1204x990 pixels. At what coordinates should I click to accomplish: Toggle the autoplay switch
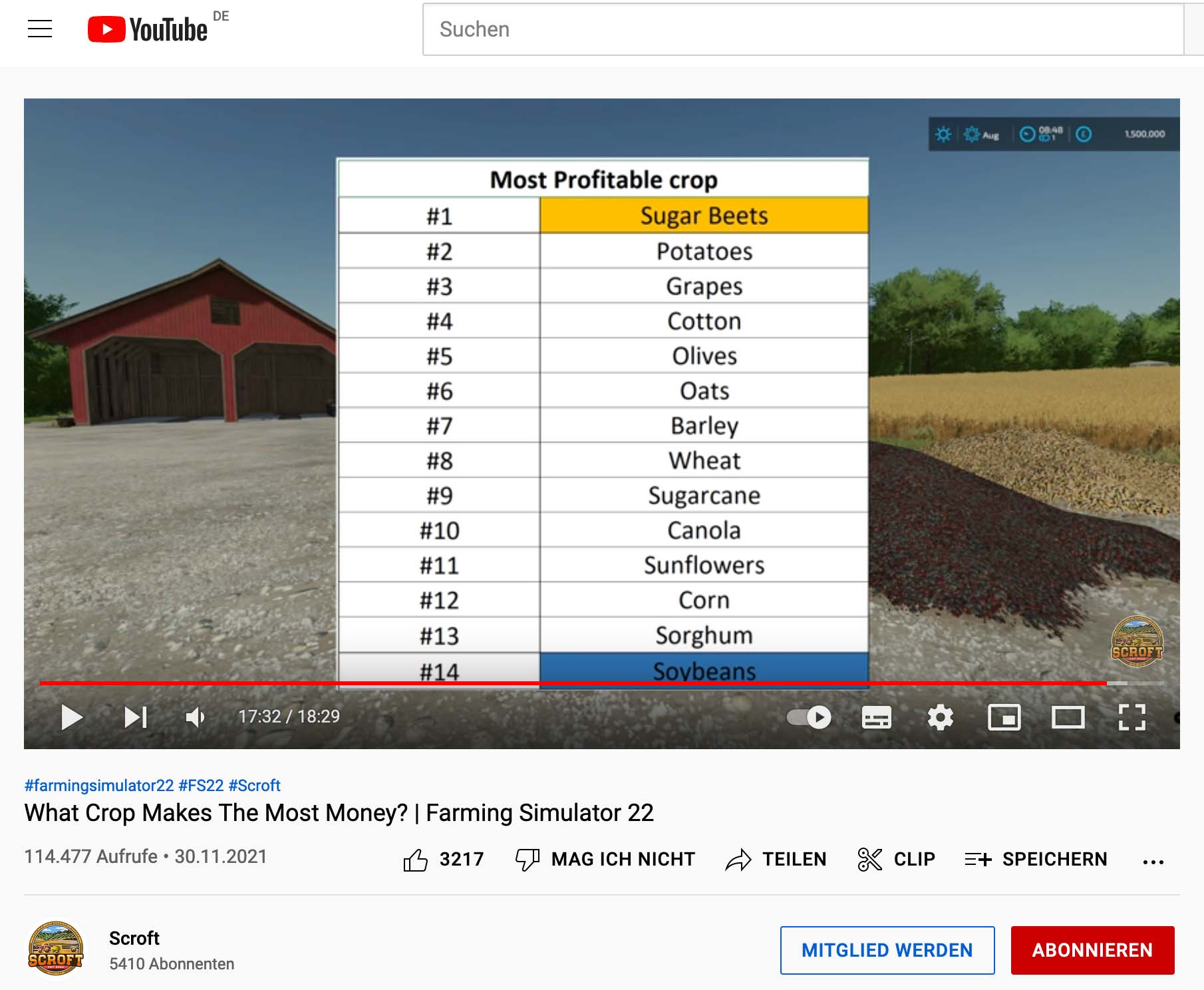tap(809, 717)
